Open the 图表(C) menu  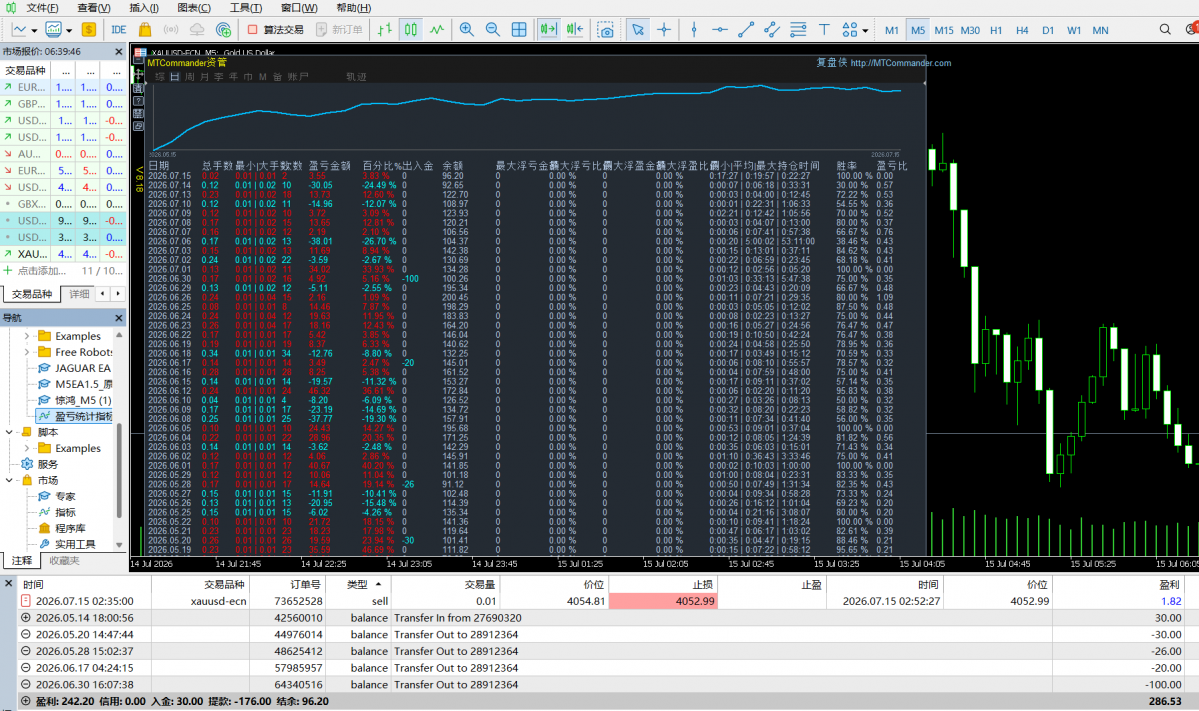tap(193, 8)
